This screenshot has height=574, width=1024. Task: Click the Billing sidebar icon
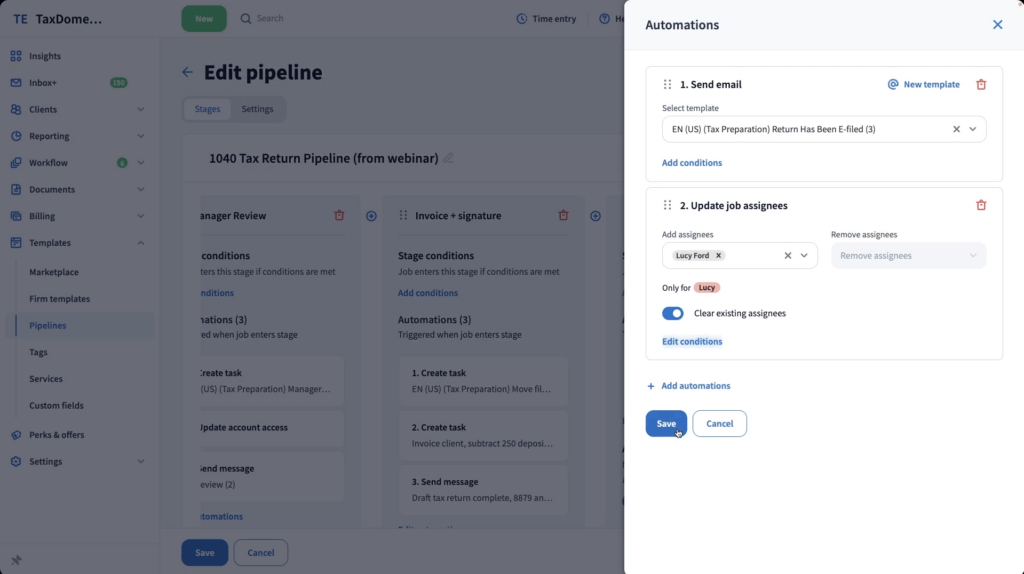pyautogui.click(x=16, y=216)
